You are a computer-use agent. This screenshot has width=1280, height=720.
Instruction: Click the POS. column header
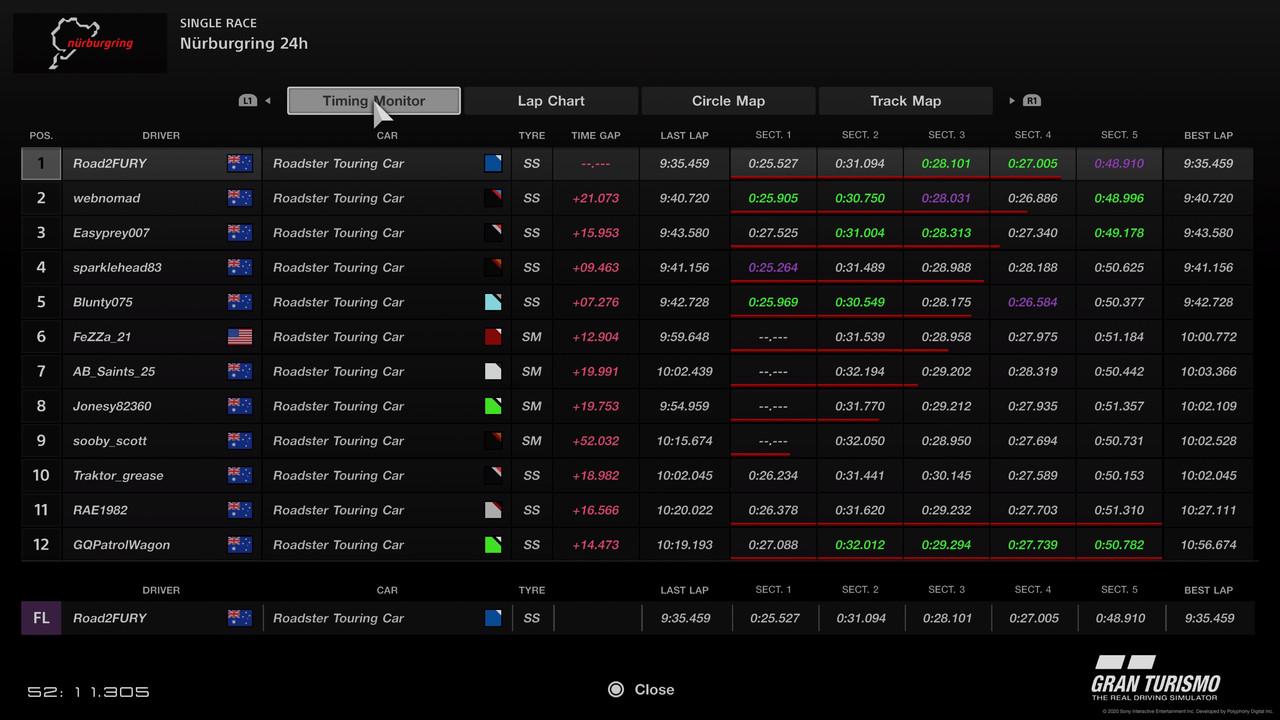pyautogui.click(x=41, y=135)
